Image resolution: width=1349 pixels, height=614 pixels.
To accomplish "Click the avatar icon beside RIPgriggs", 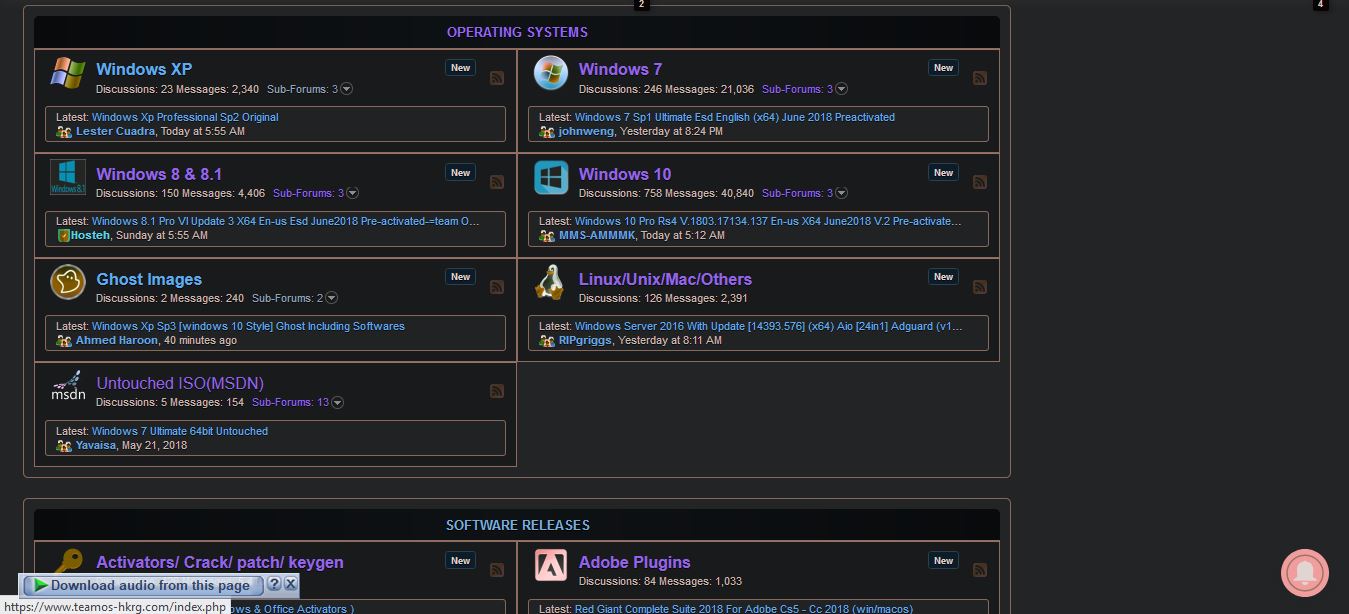I will pos(547,341).
